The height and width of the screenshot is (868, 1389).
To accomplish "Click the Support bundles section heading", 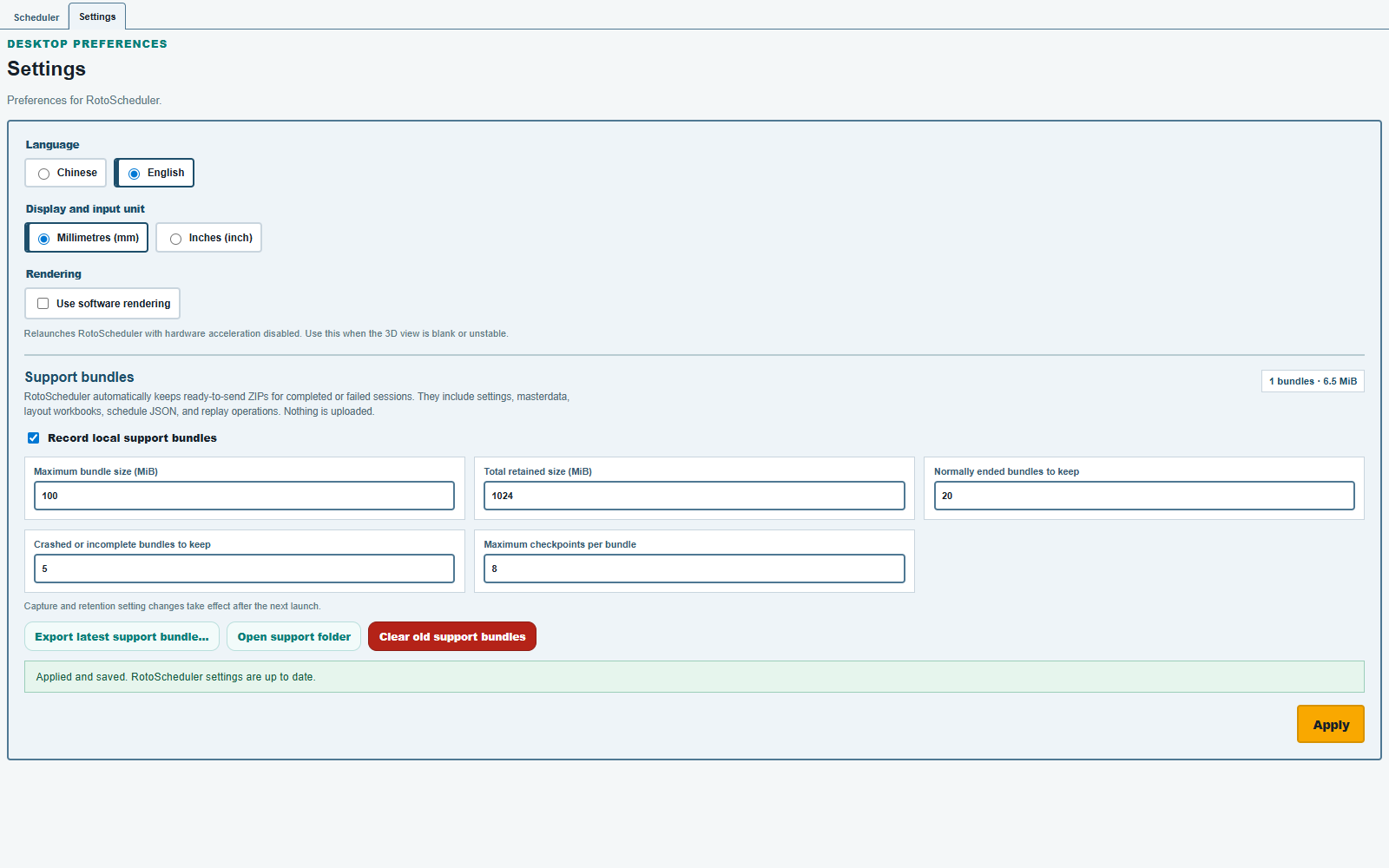I will [x=79, y=377].
